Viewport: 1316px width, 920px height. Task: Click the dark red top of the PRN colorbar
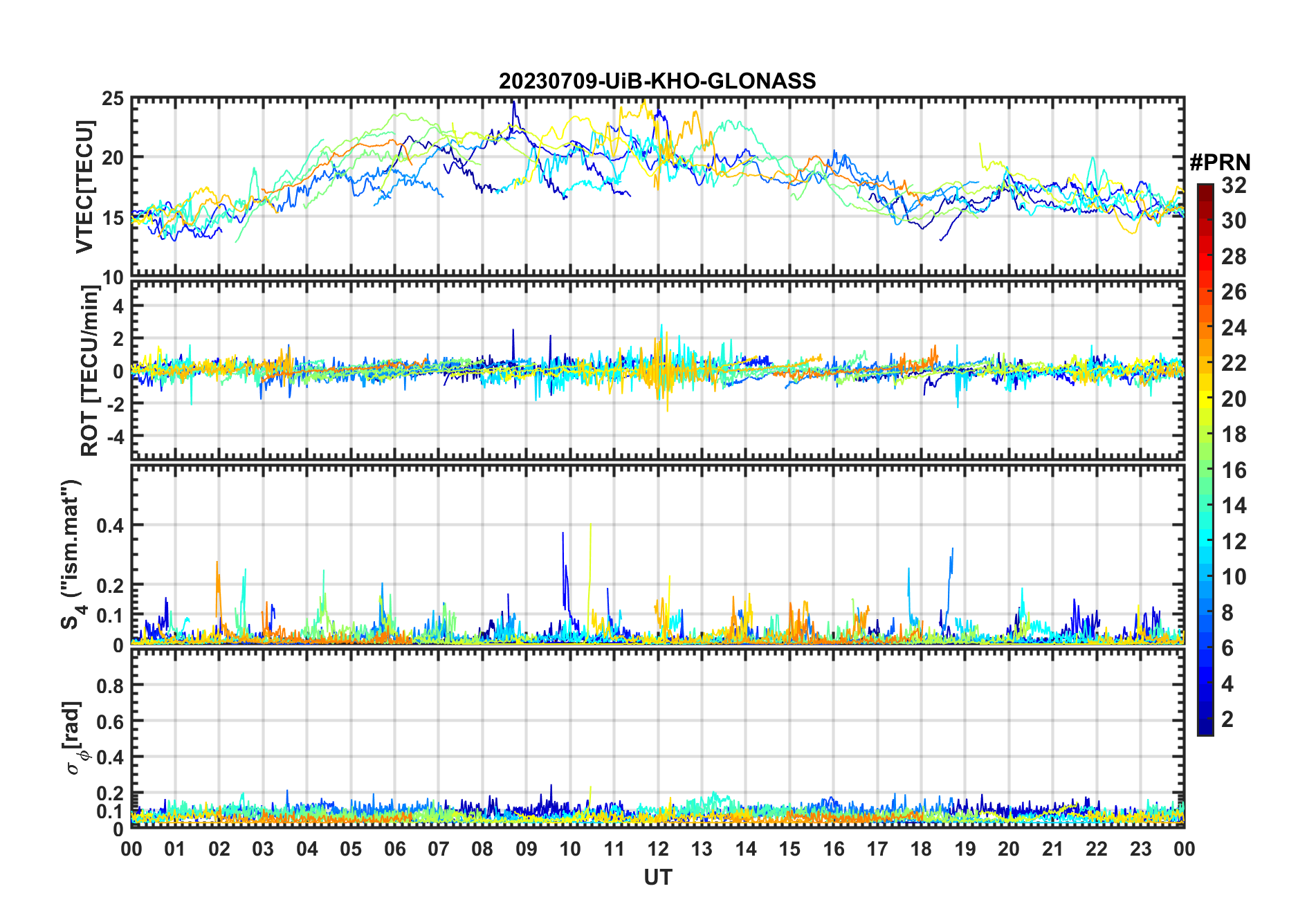pyautogui.click(x=1205, y=192)
